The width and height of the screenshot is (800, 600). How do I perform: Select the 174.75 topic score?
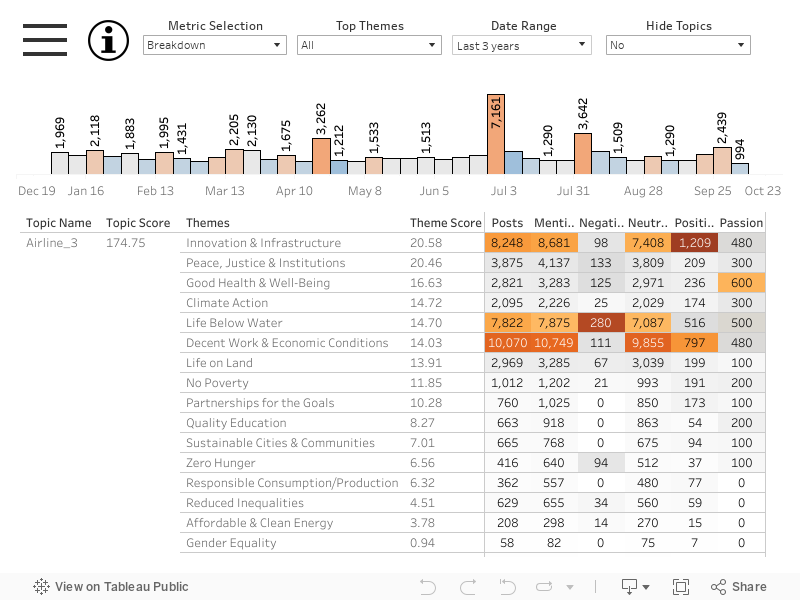coord(126,243)
